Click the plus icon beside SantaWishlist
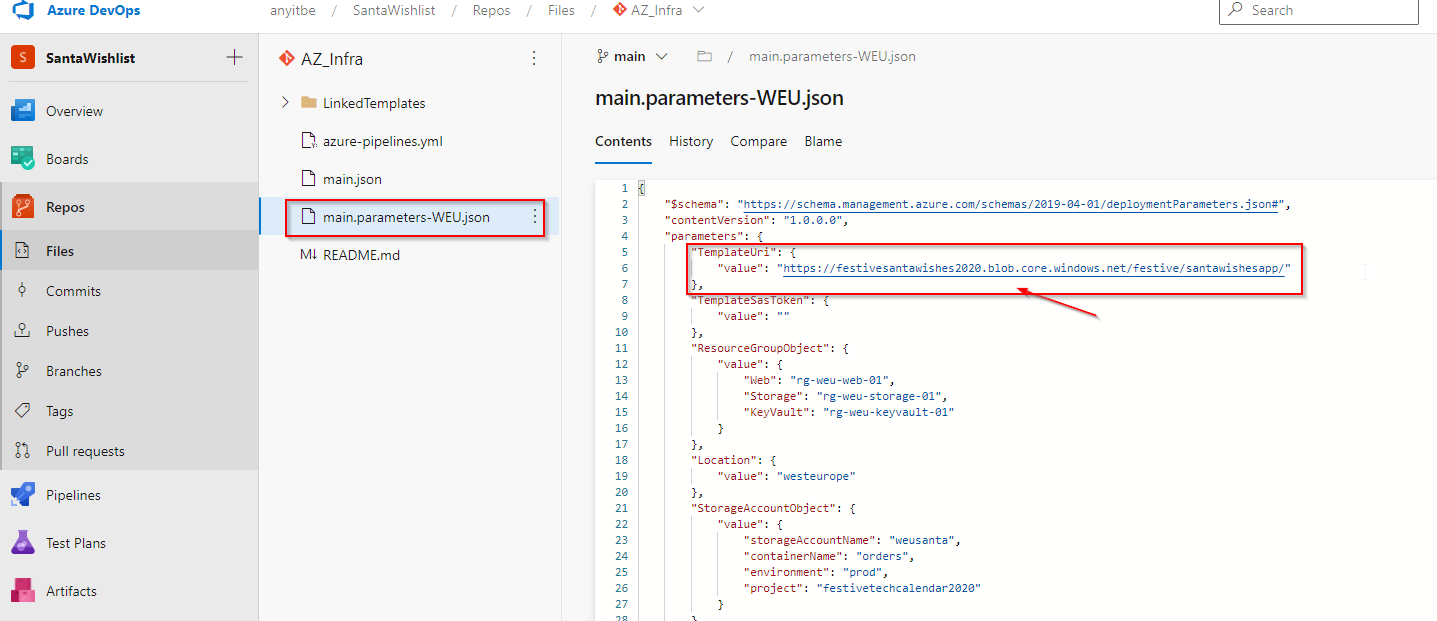Image resolution: width=1437 pixels, height=621 pixels. coord(235,57)
